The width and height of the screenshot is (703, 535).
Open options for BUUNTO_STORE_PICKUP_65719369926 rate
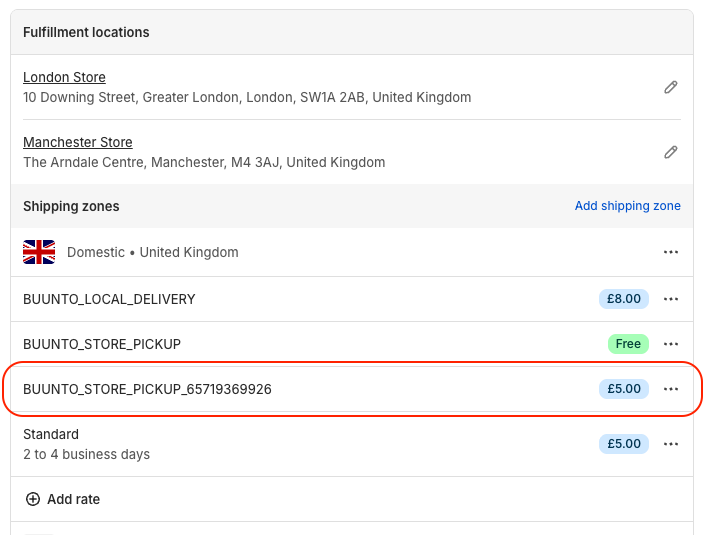[x=671, y=389]
